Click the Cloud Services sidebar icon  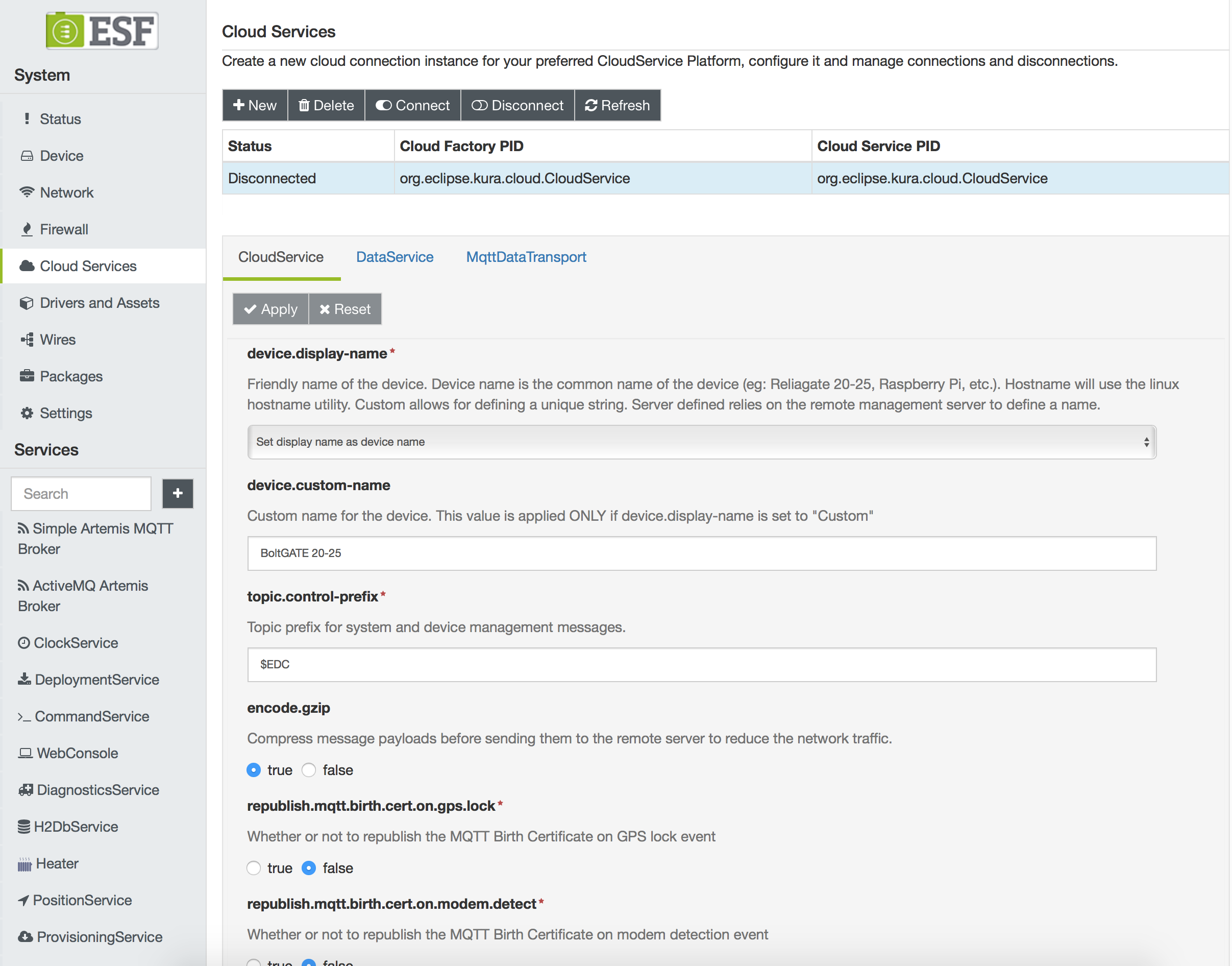pos(26,265)
